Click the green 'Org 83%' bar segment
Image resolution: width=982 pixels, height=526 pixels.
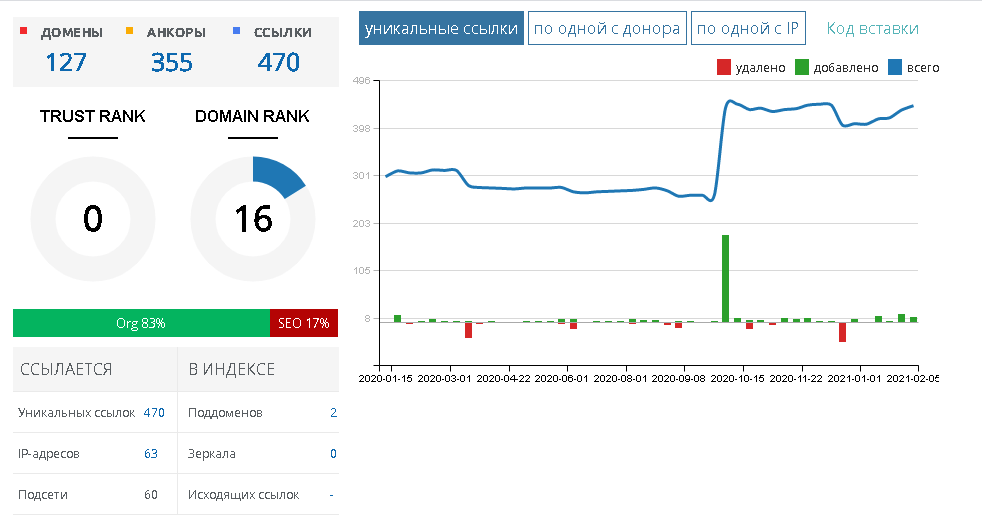coord(141,324)
